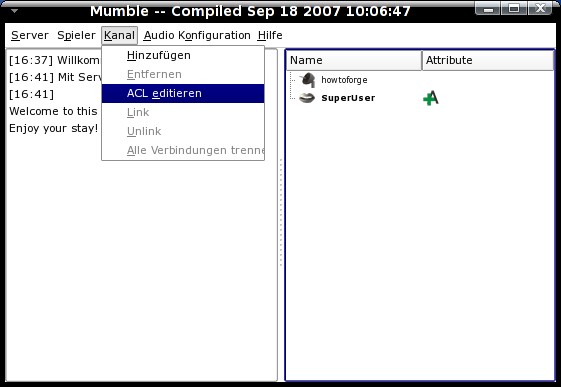Viewport: 561px width, 387px height.
Task: Open the Konfiguration menu
Action: [x=214, y=35]
